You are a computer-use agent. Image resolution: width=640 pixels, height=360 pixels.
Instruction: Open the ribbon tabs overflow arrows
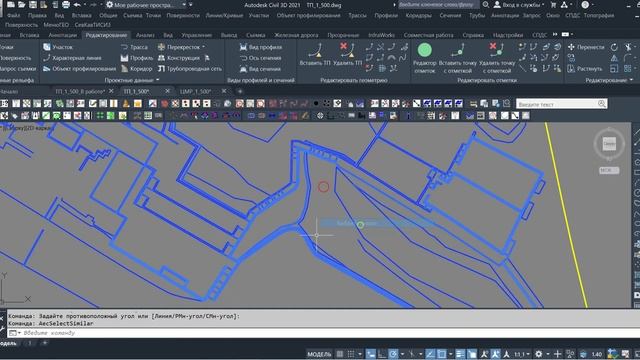point(555,35)
